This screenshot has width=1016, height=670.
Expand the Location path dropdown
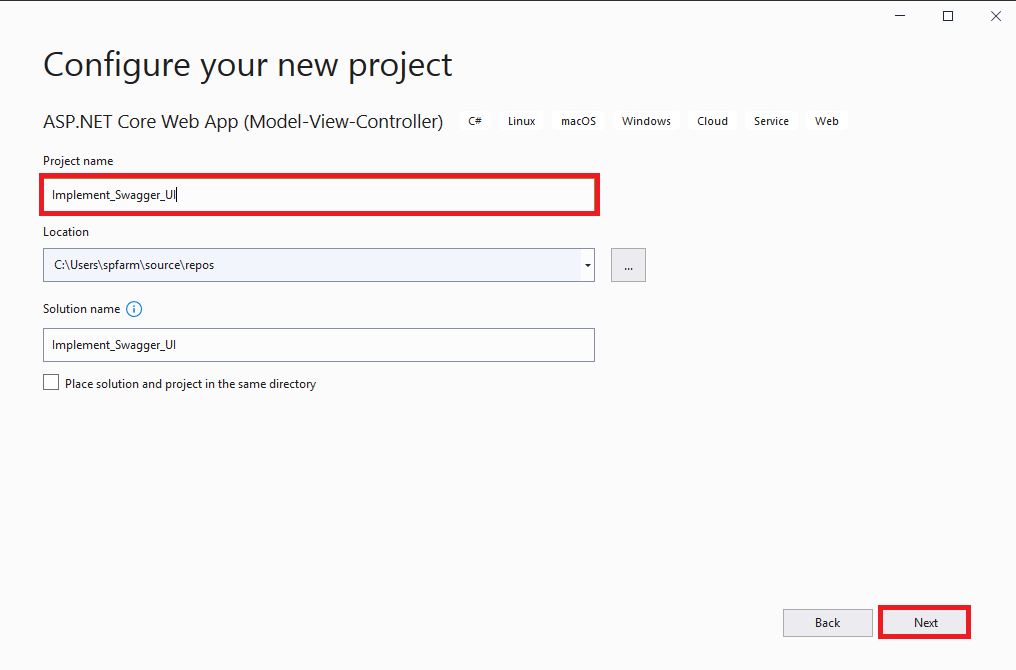coord(588,265)
